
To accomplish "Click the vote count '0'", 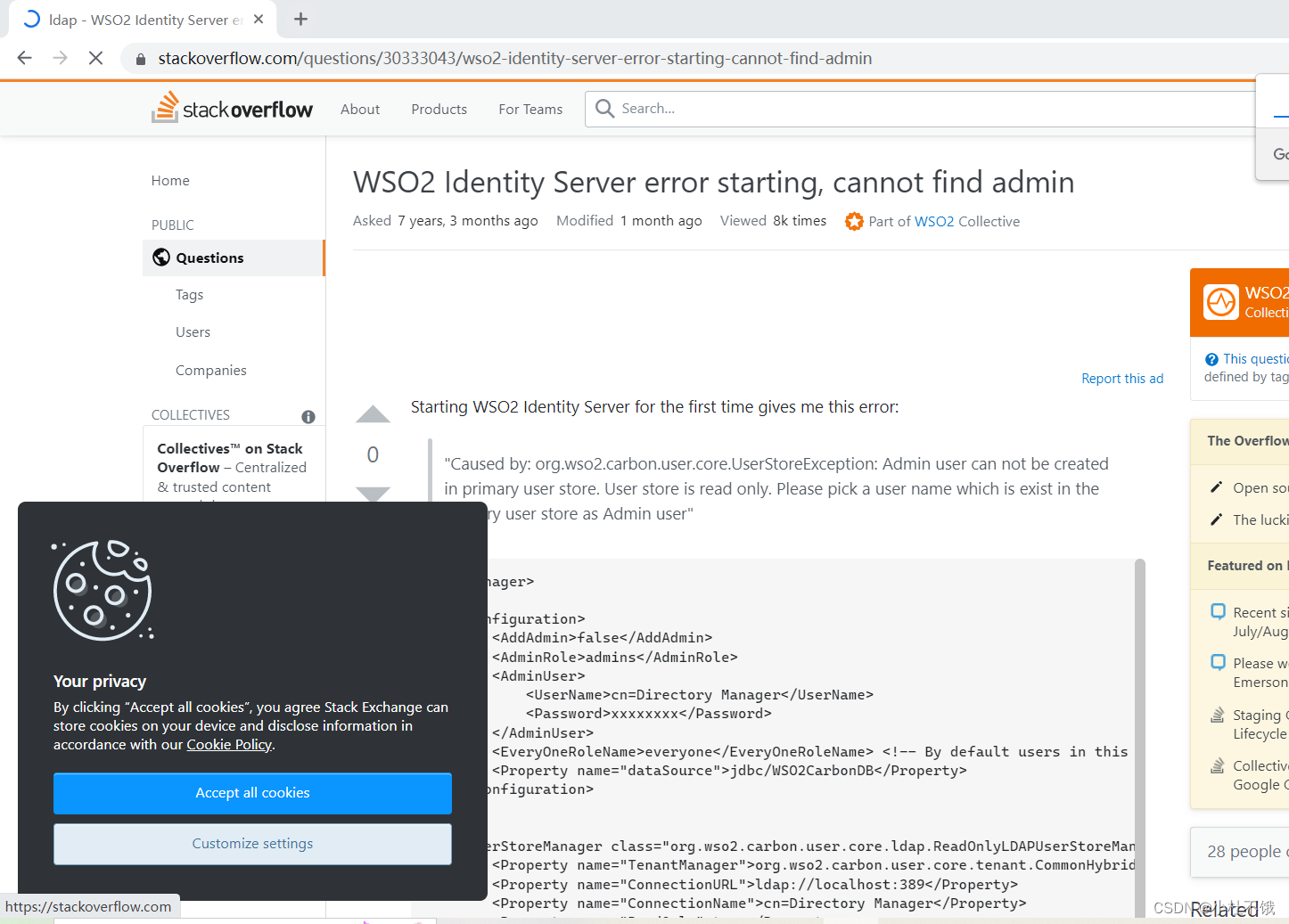I will (x=373, y=454).
